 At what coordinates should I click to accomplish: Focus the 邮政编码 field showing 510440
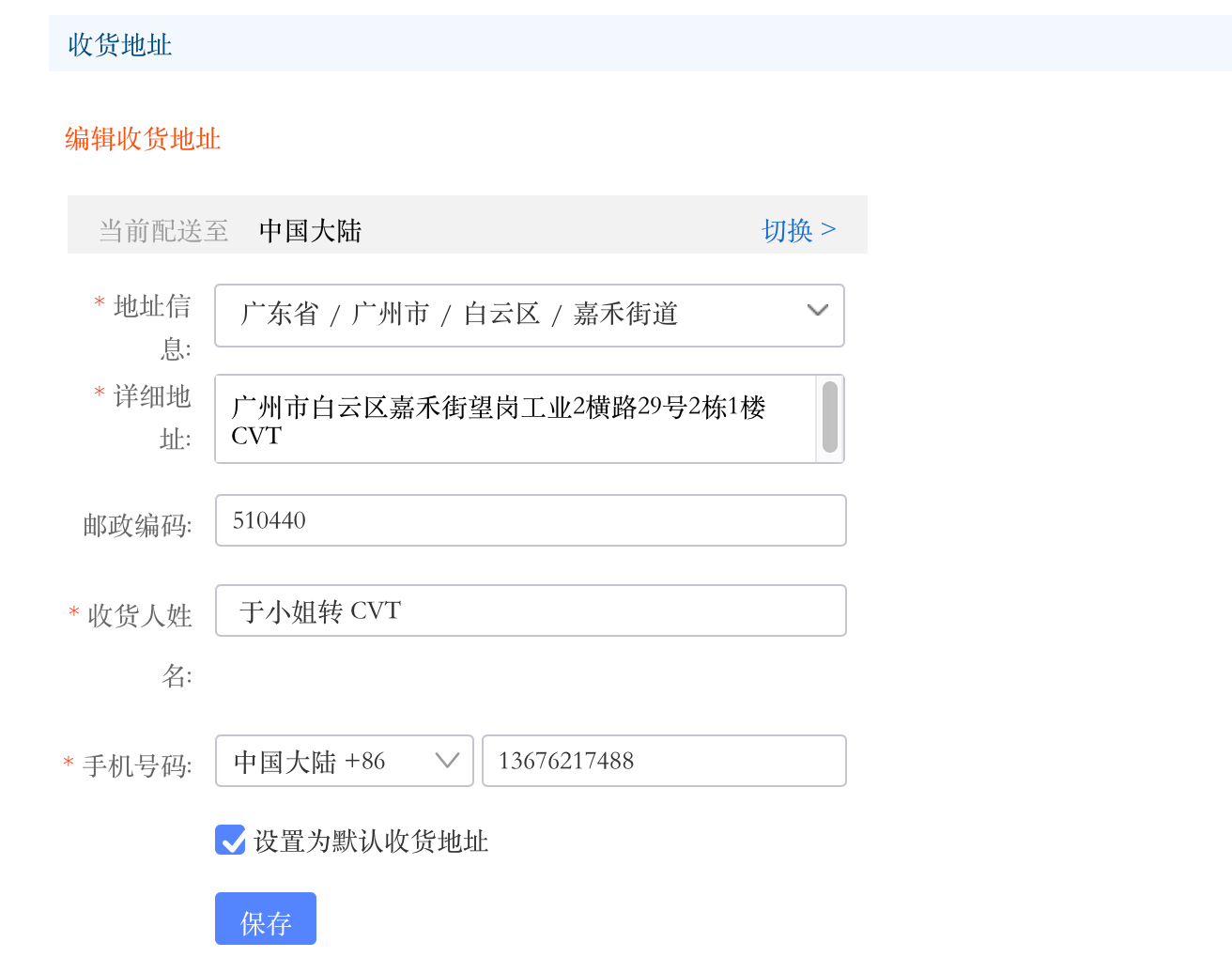(x=531, y=520)
